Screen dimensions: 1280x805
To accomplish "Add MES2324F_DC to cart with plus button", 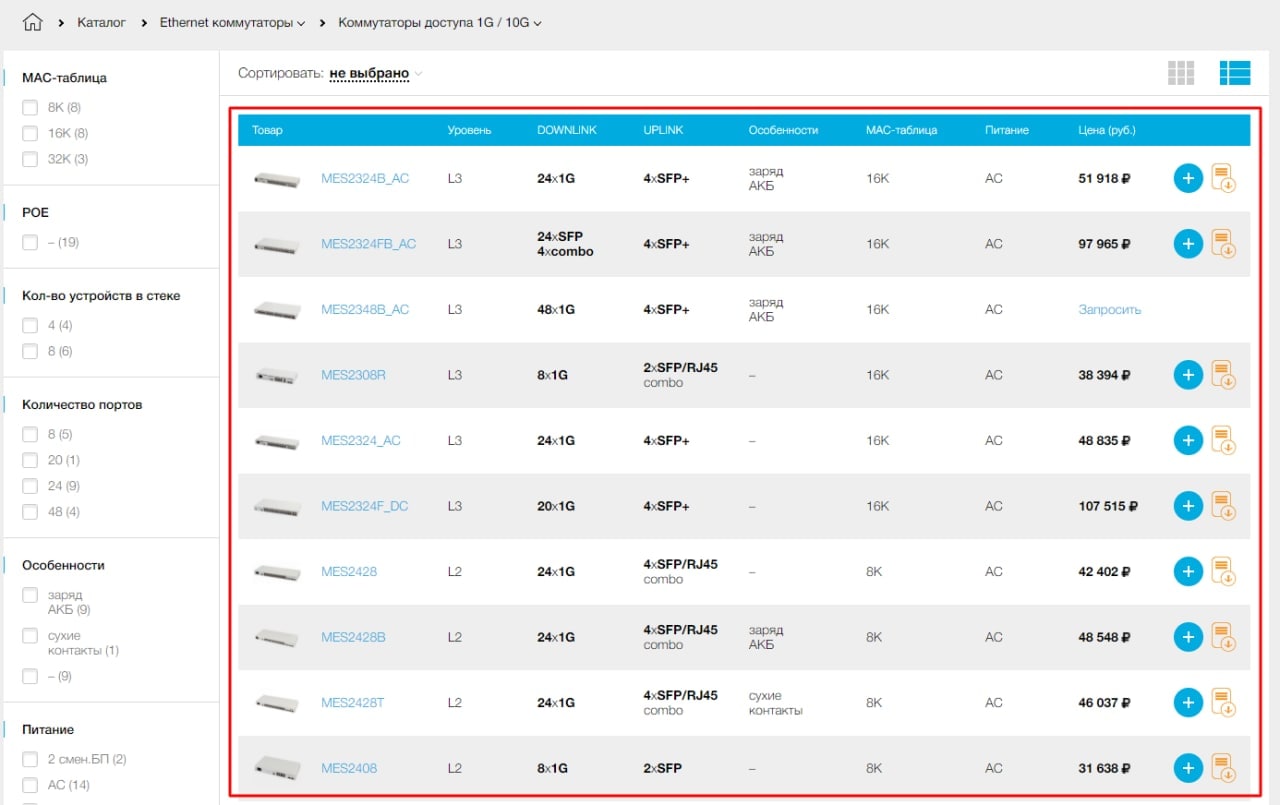I will [1188, 506].
